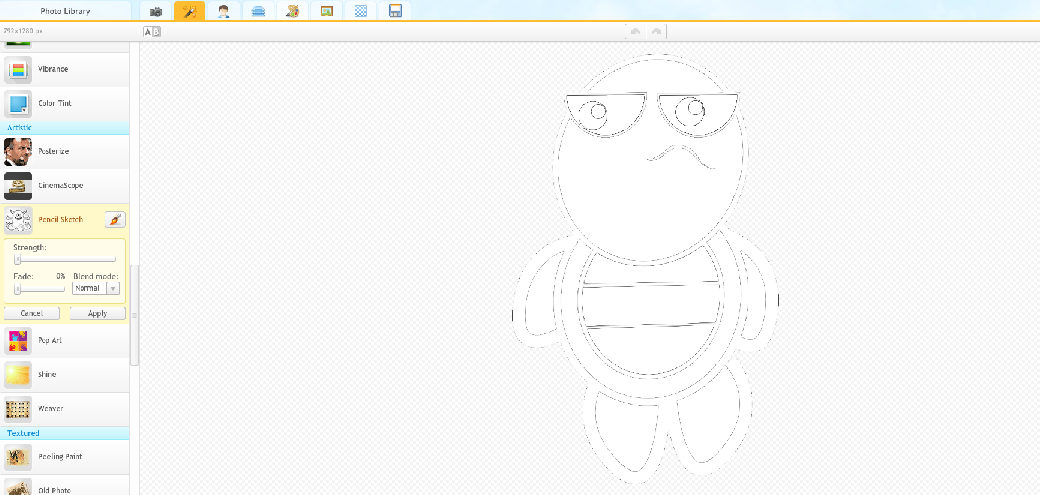The height and width of the screenshot is (495, 1040).
Task: Open the Blend mode dropdown
Action: 97,288
